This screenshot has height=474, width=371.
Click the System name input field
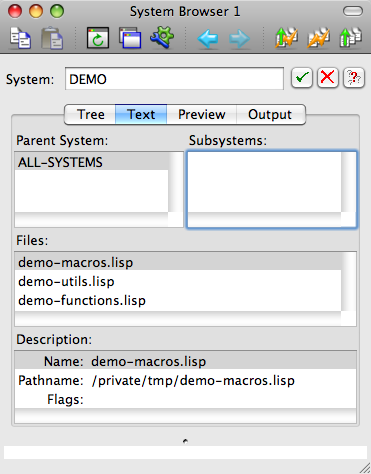click(174, 79)
